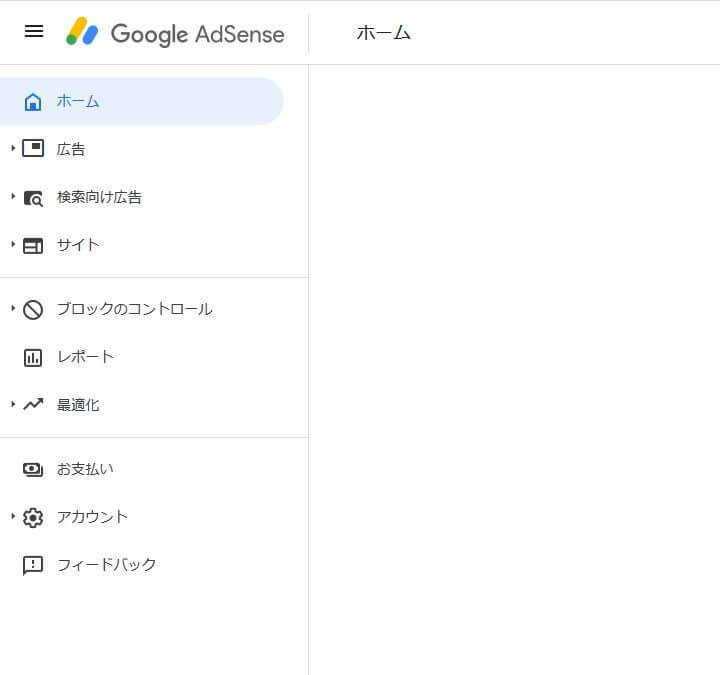Expand the ブロックのコントロール section arrow
Screen dimensions: 720x675
(13, 309)
